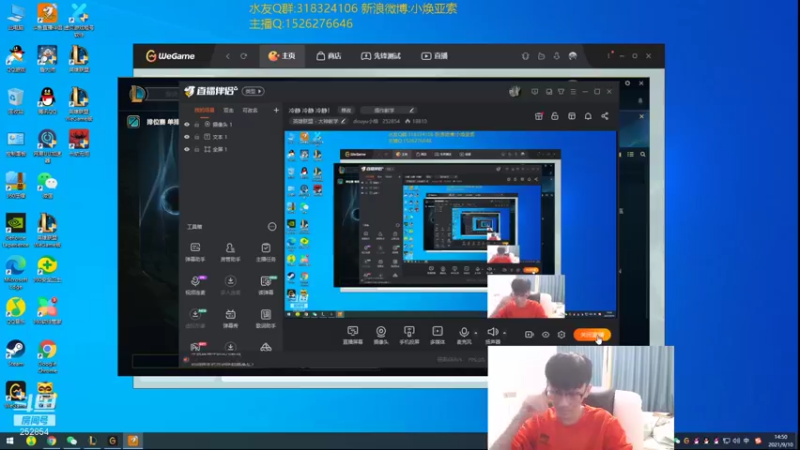
Task: Open the WeChat desktop shortcut
Action: 47,185
